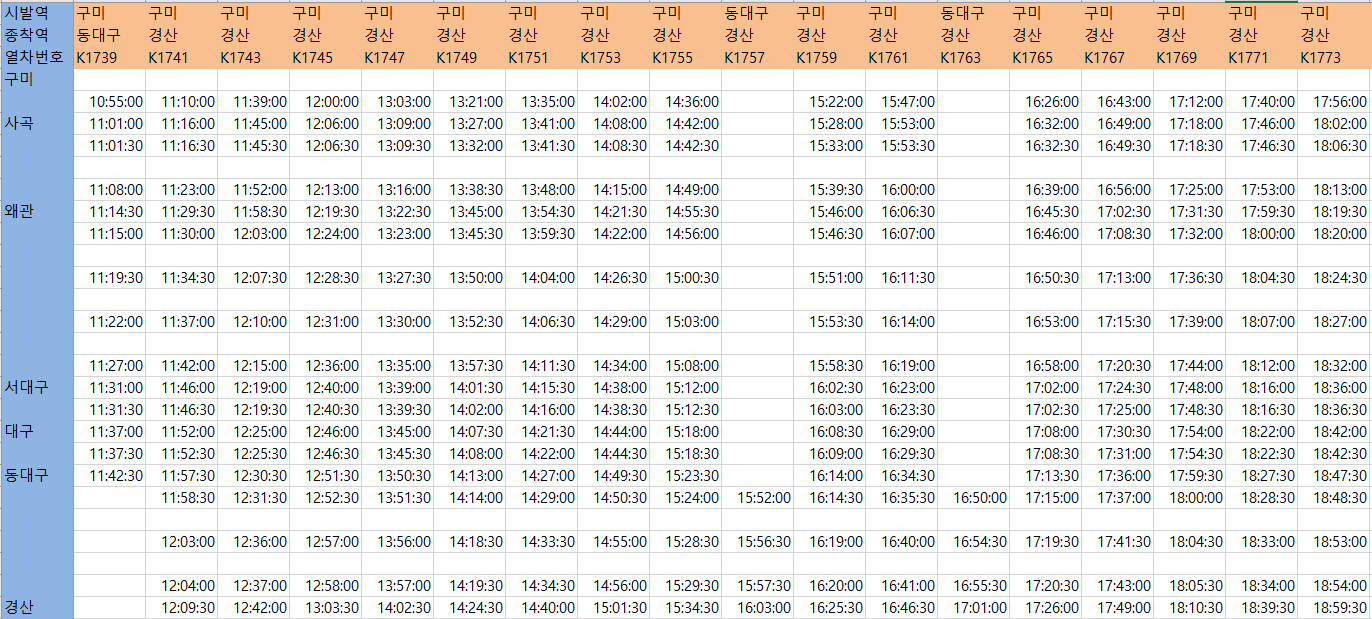
Task: Click the 13:21:00 time cell
Action: point(470,101)
